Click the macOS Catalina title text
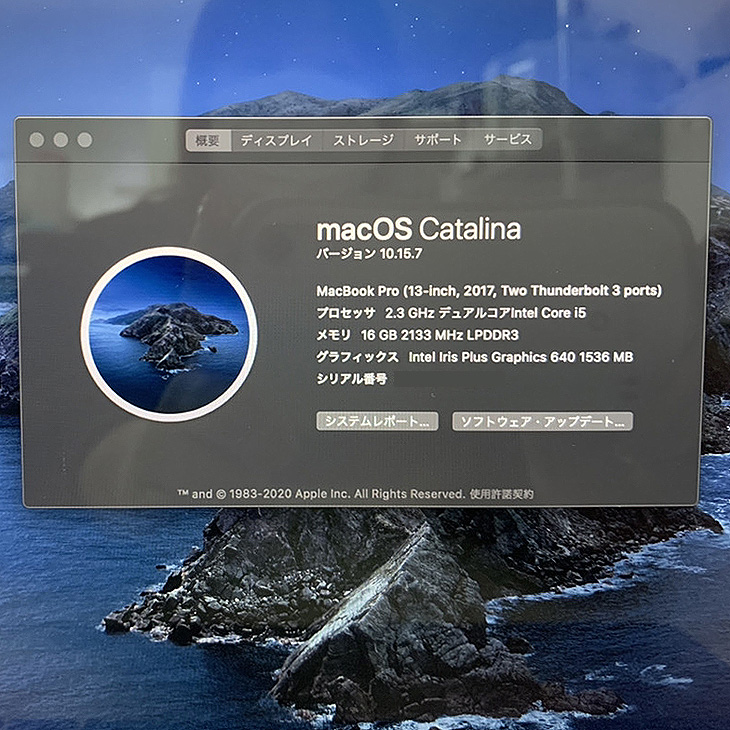Viewport: 730px width, 730px height. (x=419, y=229)
